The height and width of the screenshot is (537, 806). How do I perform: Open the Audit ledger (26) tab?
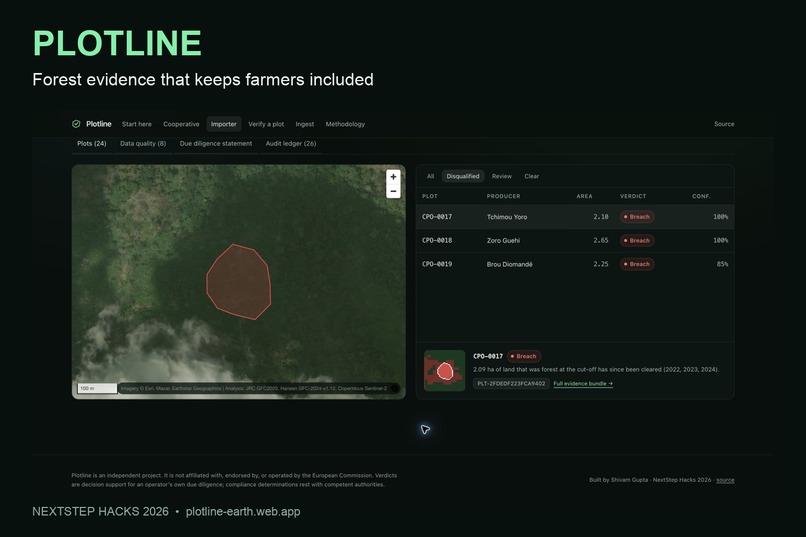pyautogui.click(x=291, y=144)
